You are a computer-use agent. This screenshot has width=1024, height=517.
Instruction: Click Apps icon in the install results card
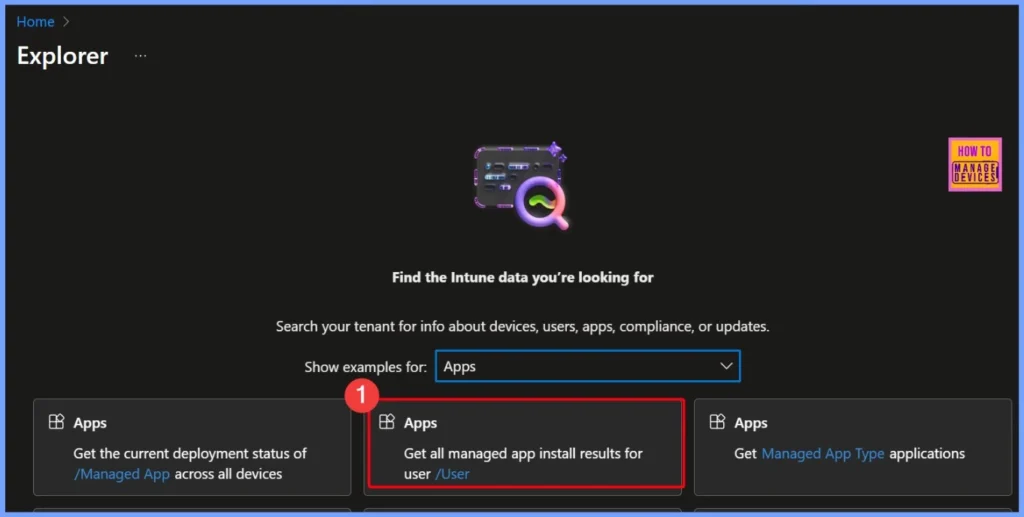click(x=387, y=422)
